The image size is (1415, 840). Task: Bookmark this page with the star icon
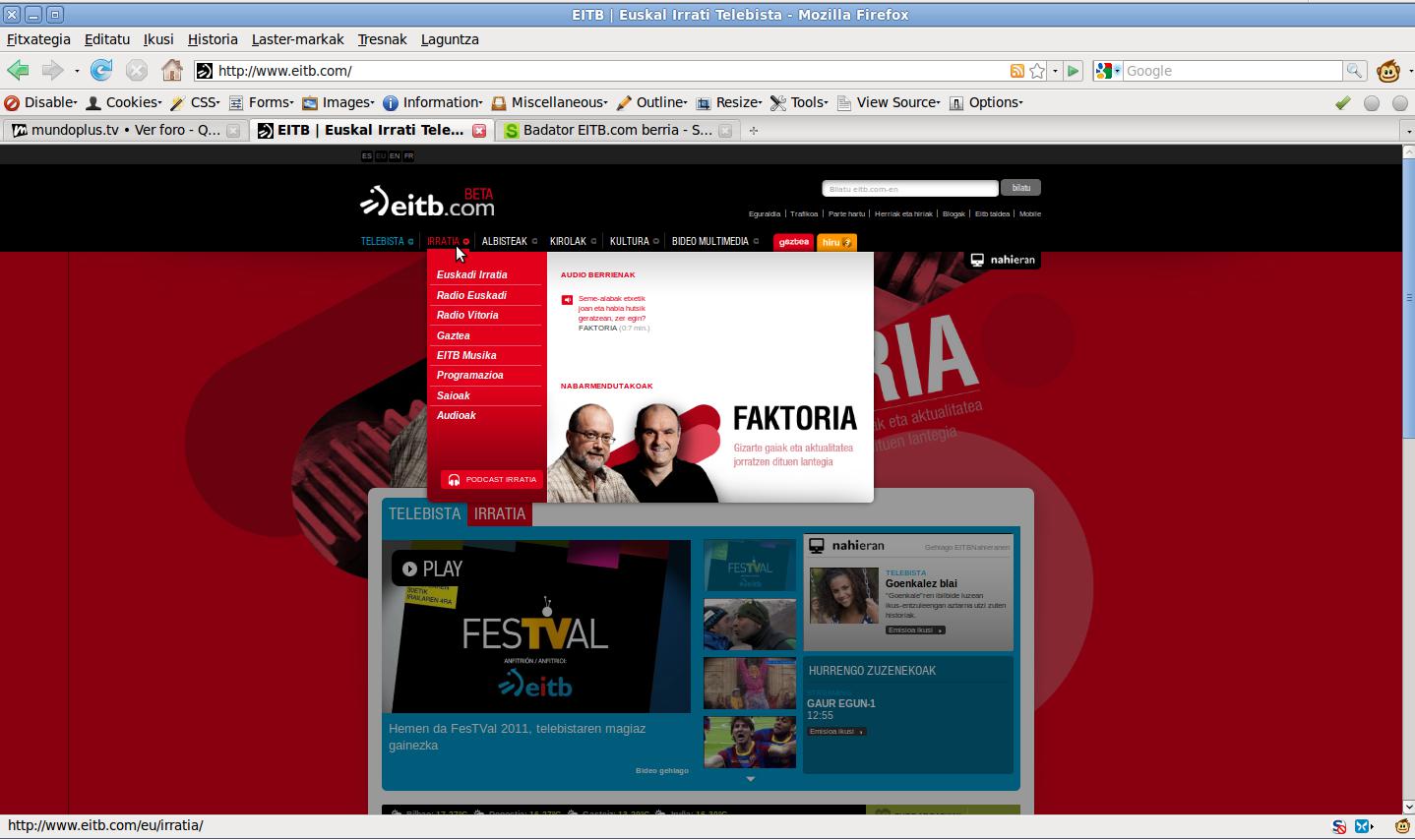[1037, 71]
